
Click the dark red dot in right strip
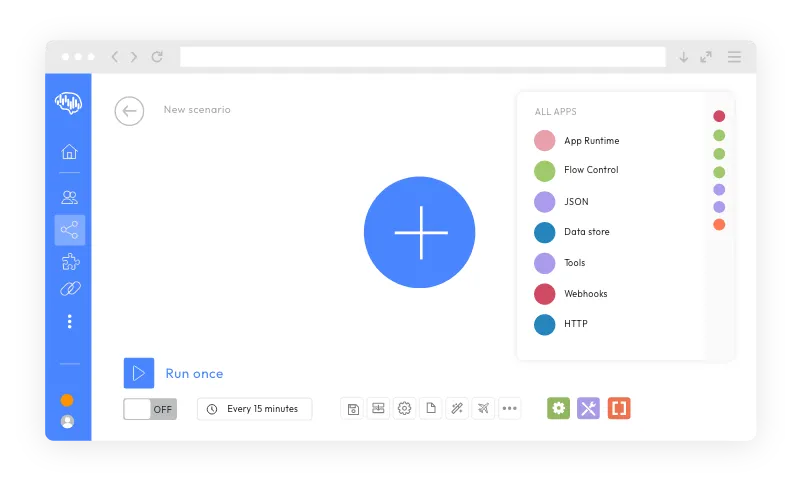click(719, 116)
